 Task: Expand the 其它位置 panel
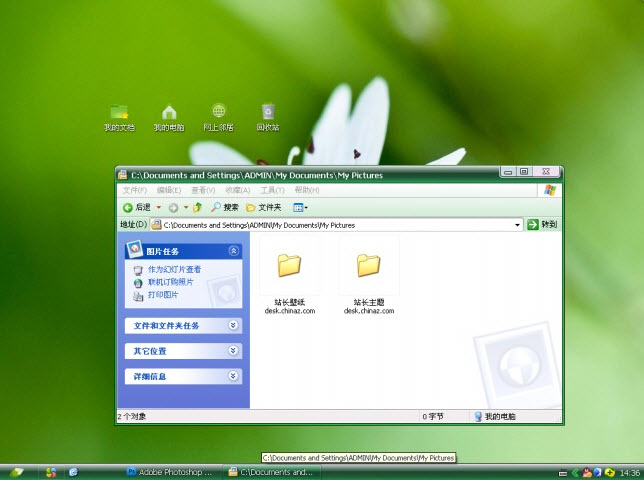click(233, 351)
